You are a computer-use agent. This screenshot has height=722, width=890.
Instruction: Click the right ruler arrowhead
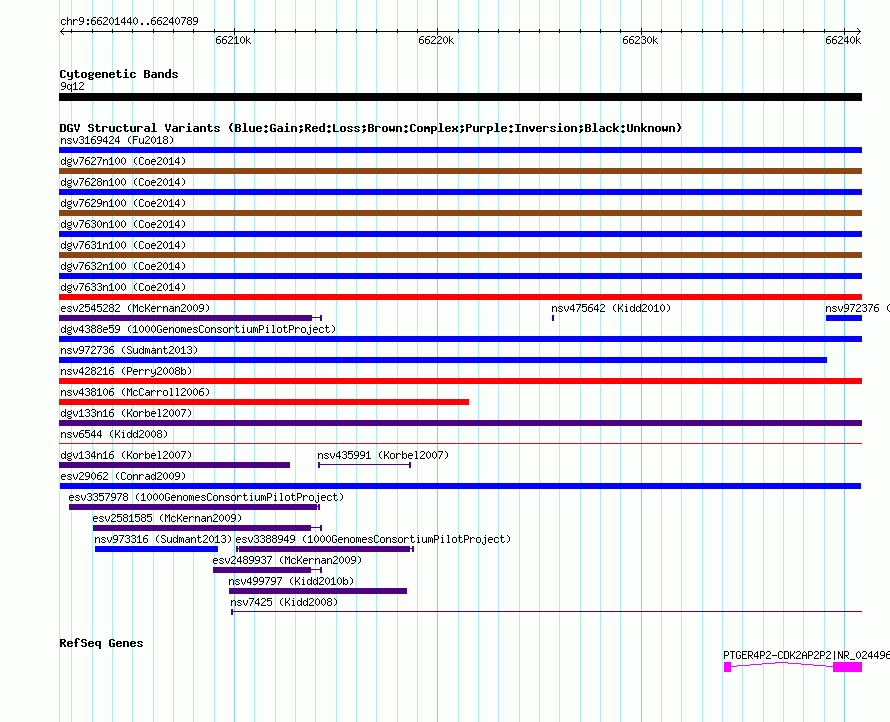tap(859, 32)
